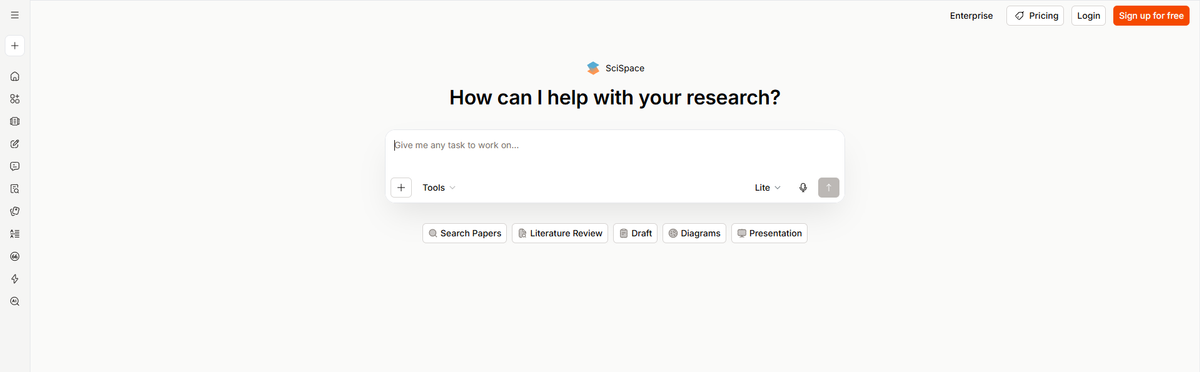Open Enterprise from the top bar
Image resolution: width=1200 pixels, height=372 pixels.
pyautogui.click(x=971, y=16)
